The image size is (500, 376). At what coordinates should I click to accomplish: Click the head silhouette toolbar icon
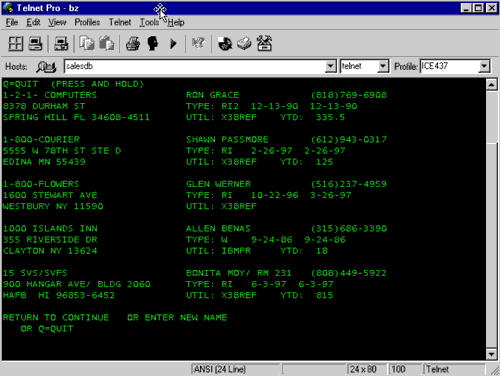pyautogui.click(x=153, y=44)
